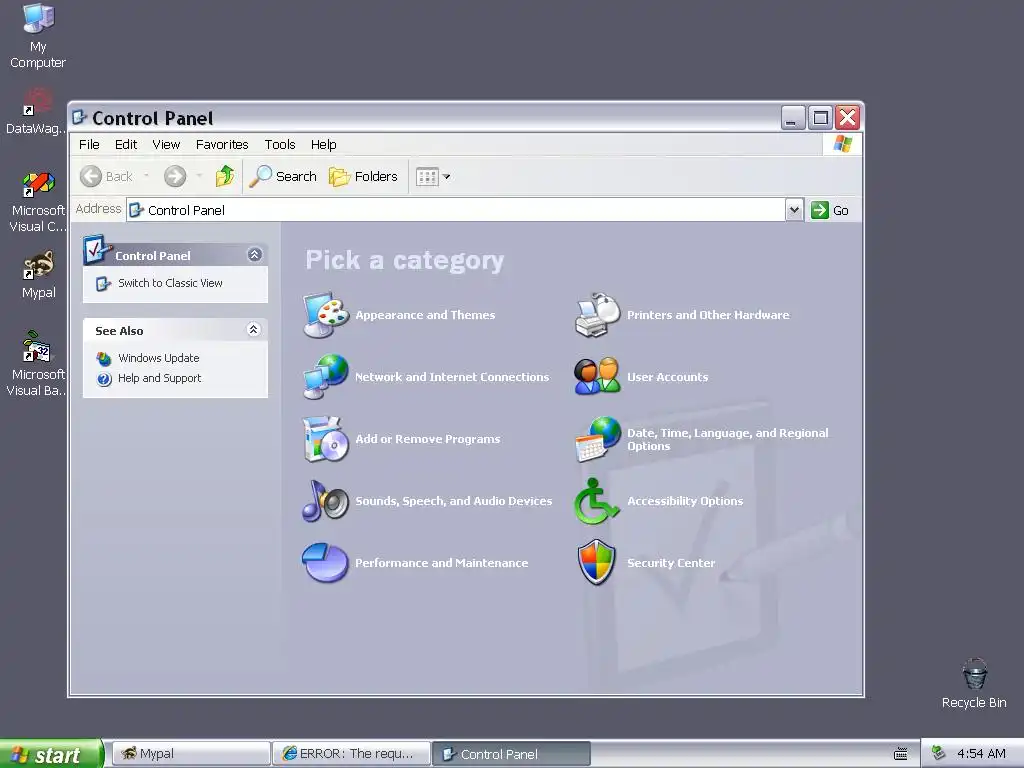This screenshot has height=768, width=1024.
Task: Click User Accounts link text
Action: point(667,377)
